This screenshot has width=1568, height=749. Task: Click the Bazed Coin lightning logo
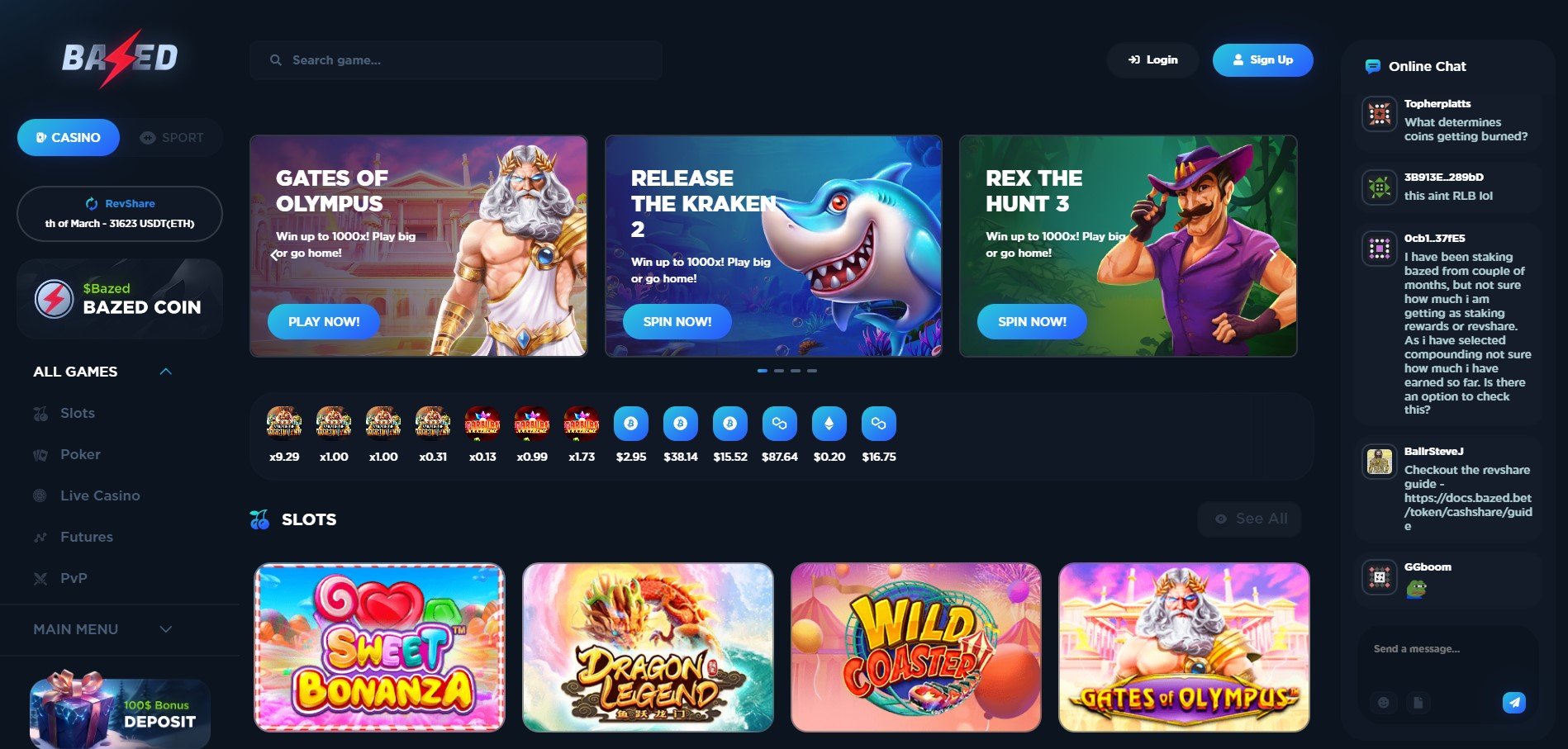click(54, 298)
